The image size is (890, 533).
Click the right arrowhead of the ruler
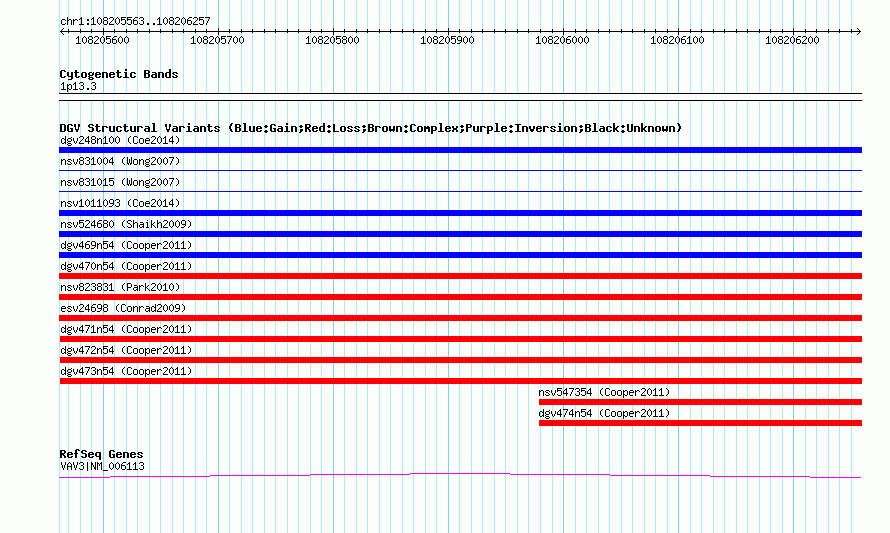coord(859,31)
